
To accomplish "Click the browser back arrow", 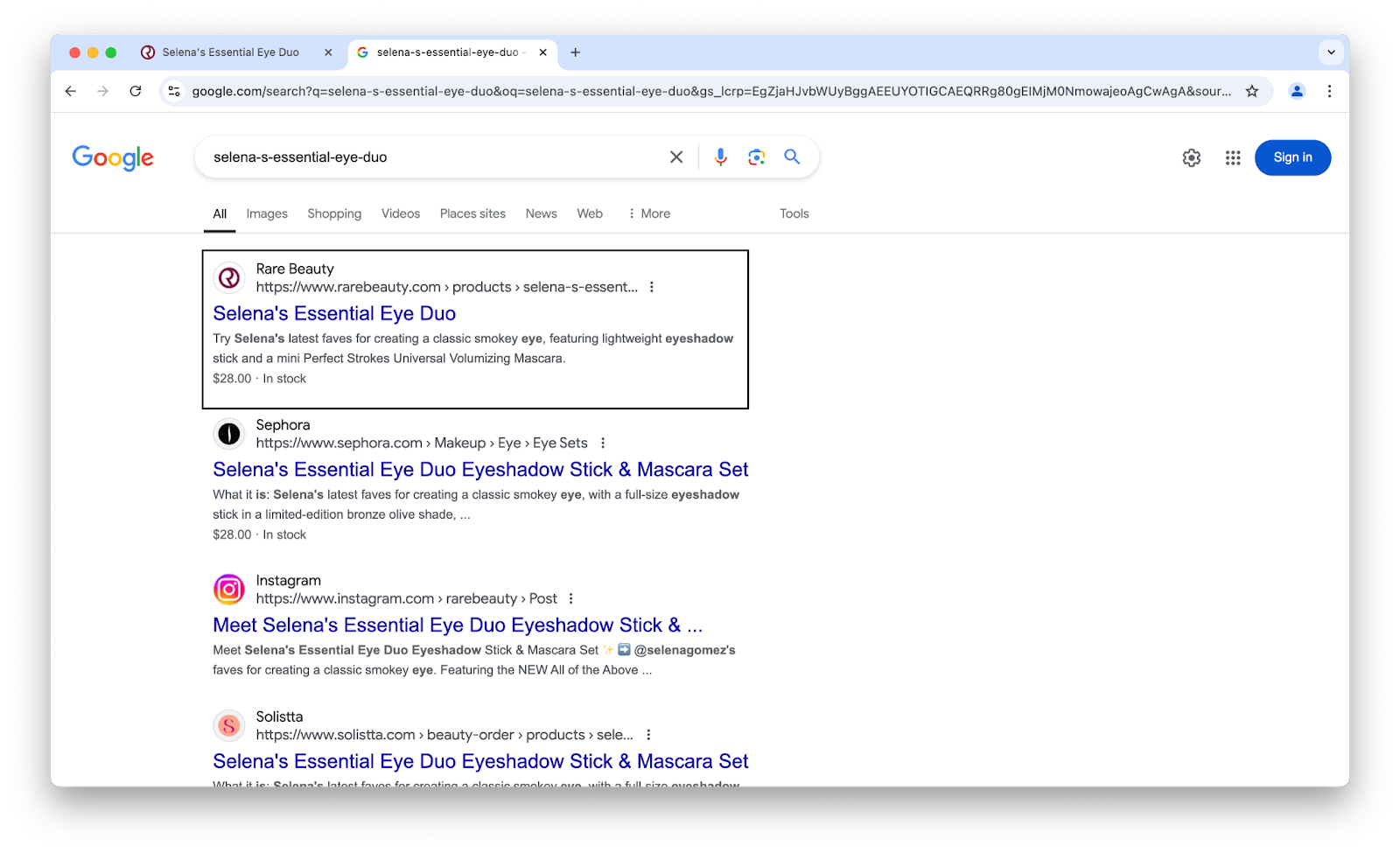I will coord(71,91).
